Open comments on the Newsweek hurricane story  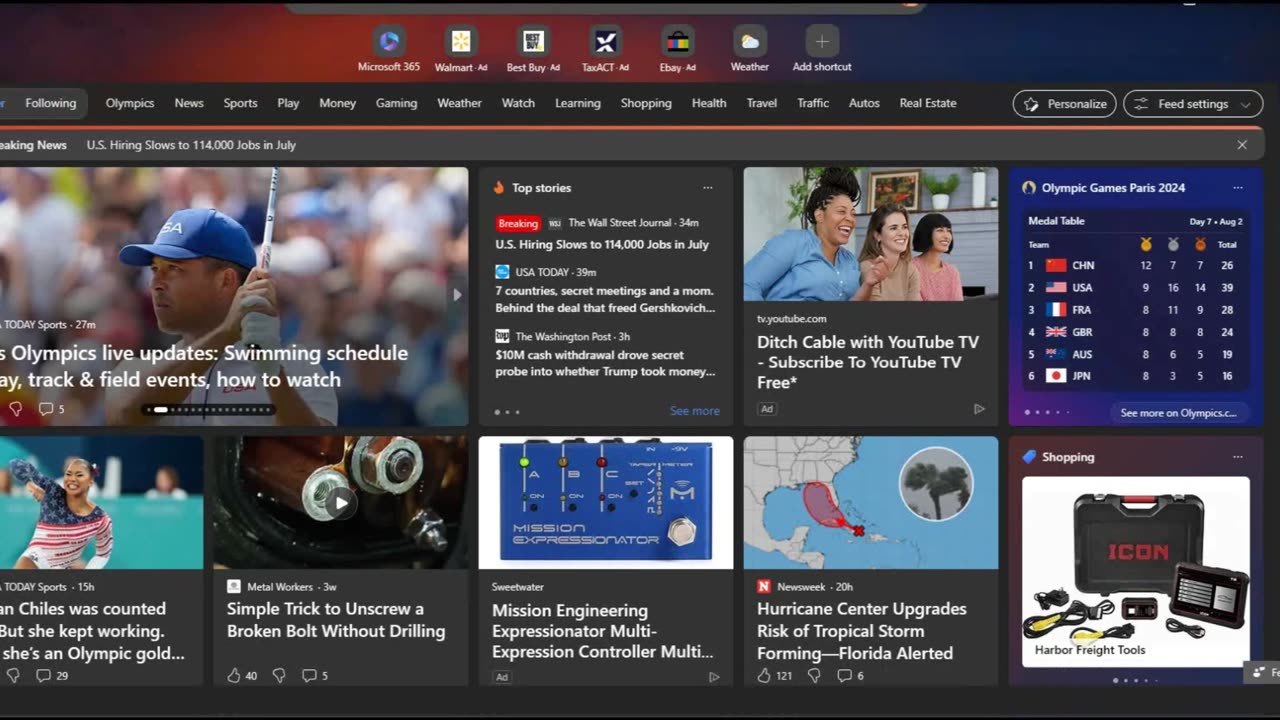(x=851, y=675)
